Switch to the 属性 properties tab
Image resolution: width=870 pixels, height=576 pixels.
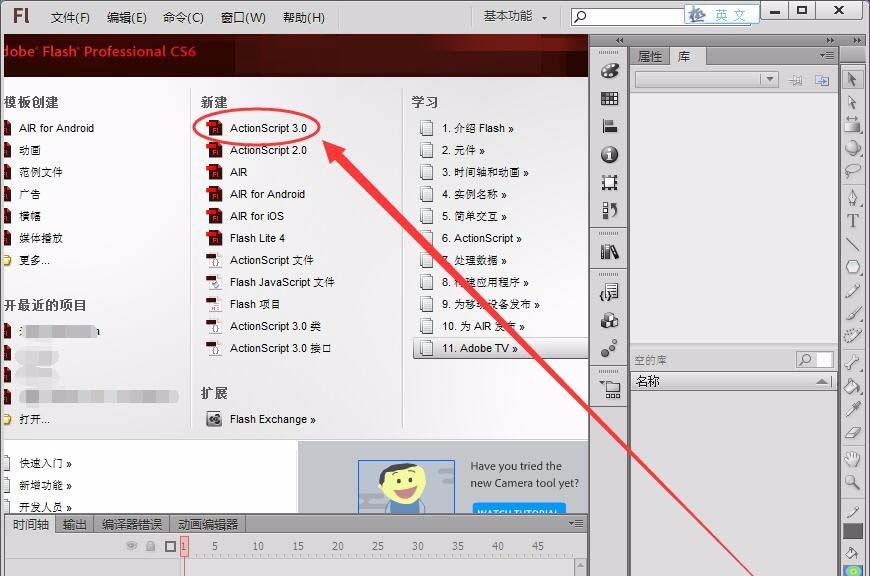(x=650, y=57)
